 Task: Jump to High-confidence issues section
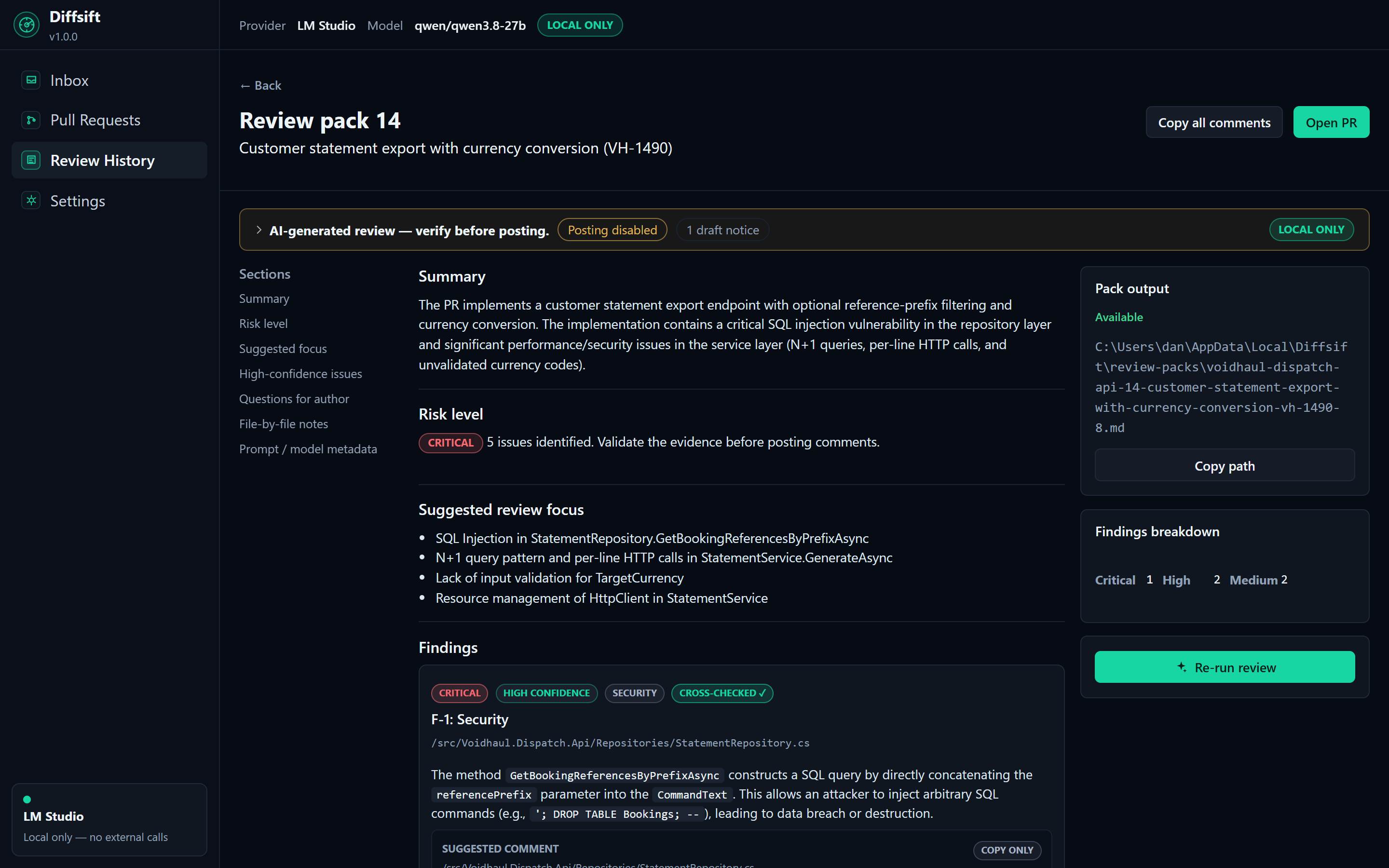[300, 374]
